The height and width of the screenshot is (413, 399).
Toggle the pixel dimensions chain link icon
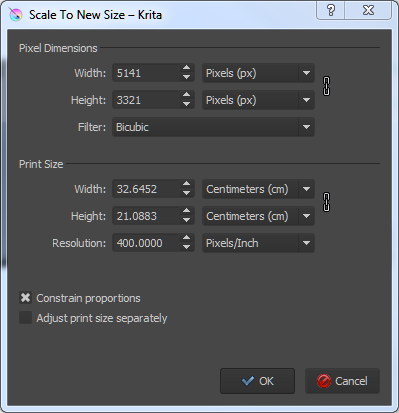327,86
